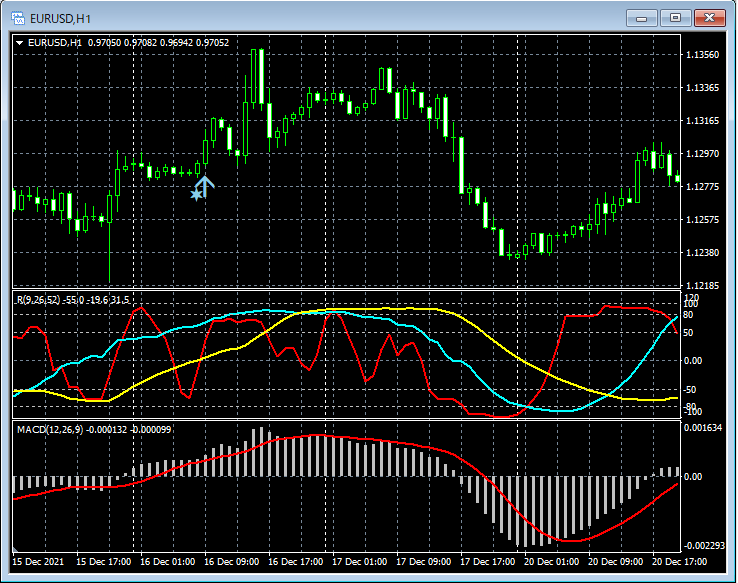The width and height of the screenshot is (738, 583).
Task: Click the MACD(12,26,9) indicator label
Action: click(94, 430)
